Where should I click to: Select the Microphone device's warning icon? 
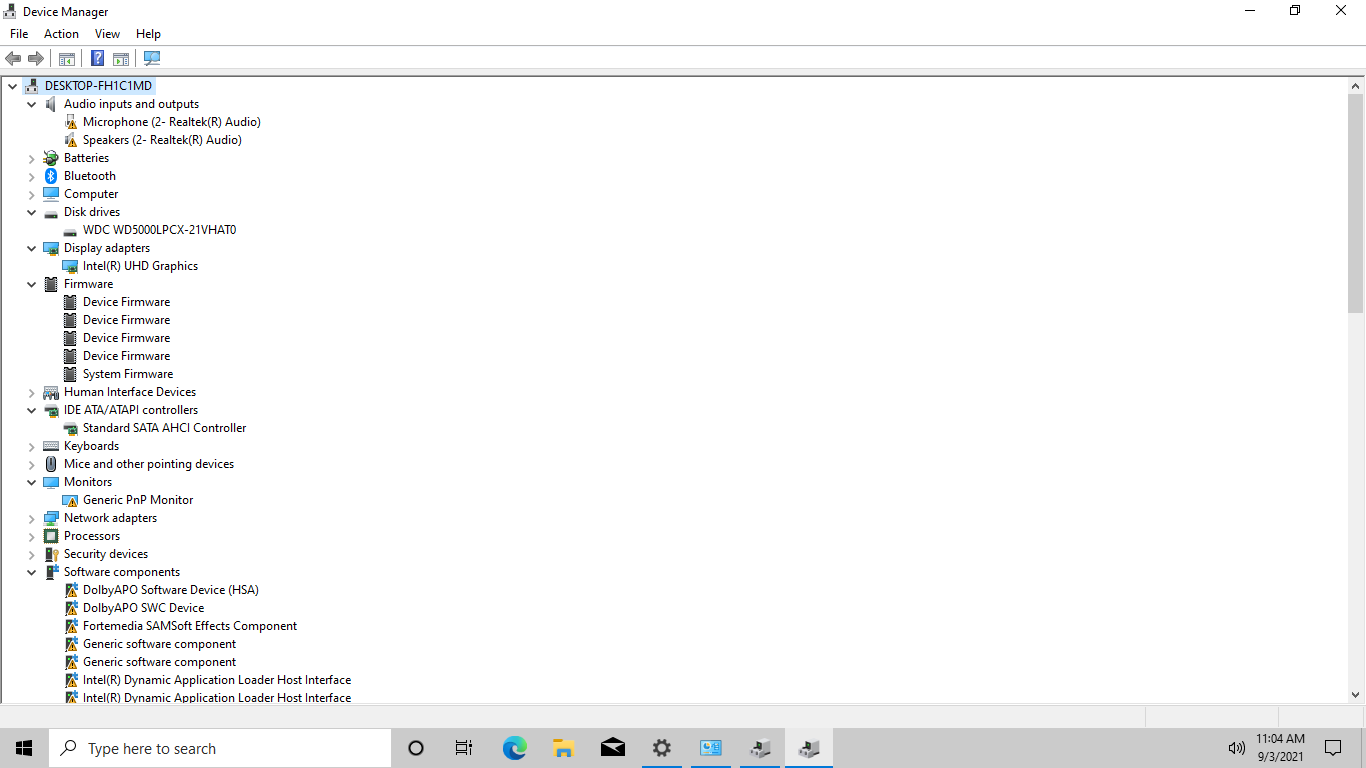70,122
